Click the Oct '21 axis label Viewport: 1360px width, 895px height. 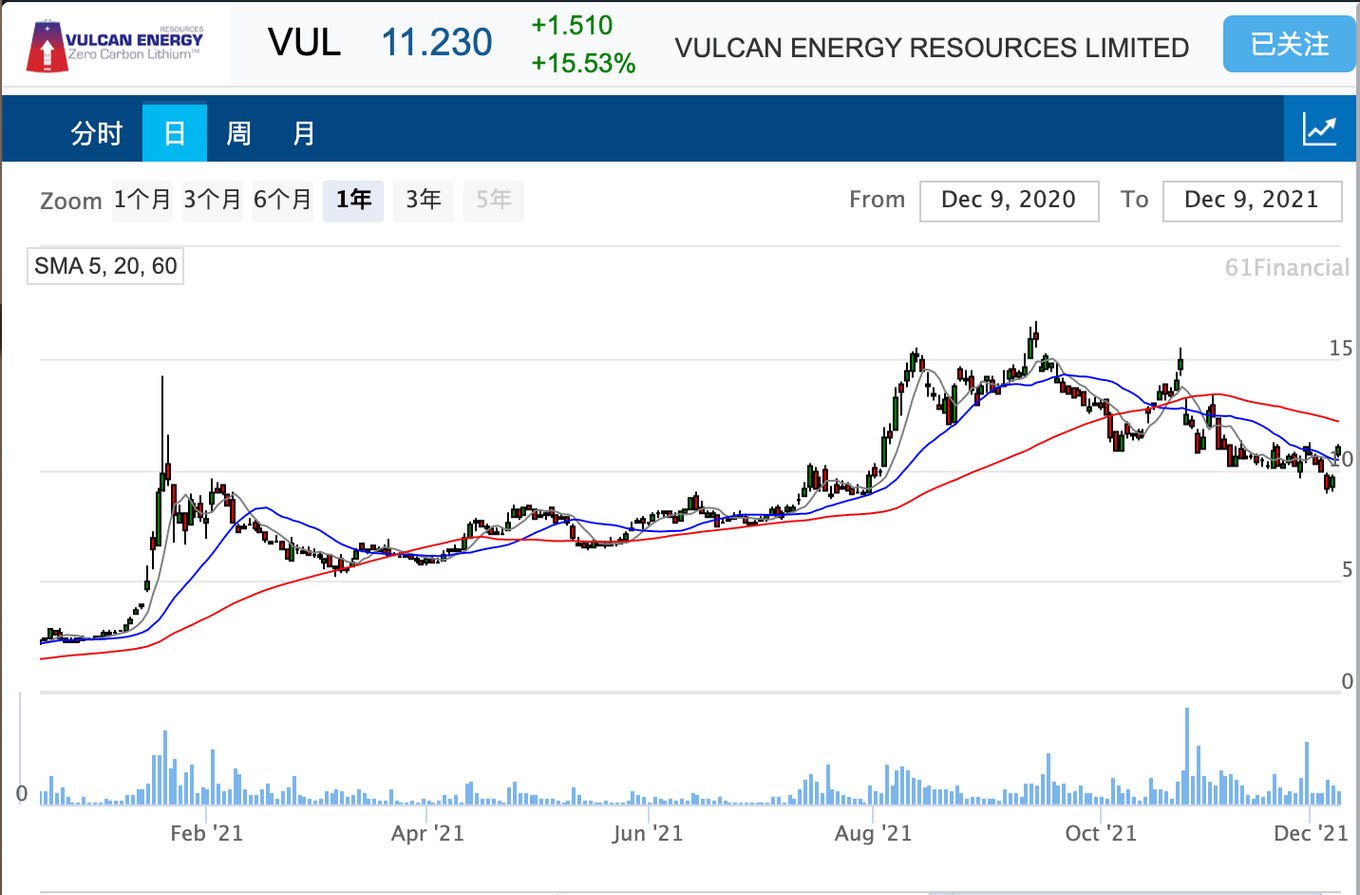pyautogui.click(x=1100, y=833)
